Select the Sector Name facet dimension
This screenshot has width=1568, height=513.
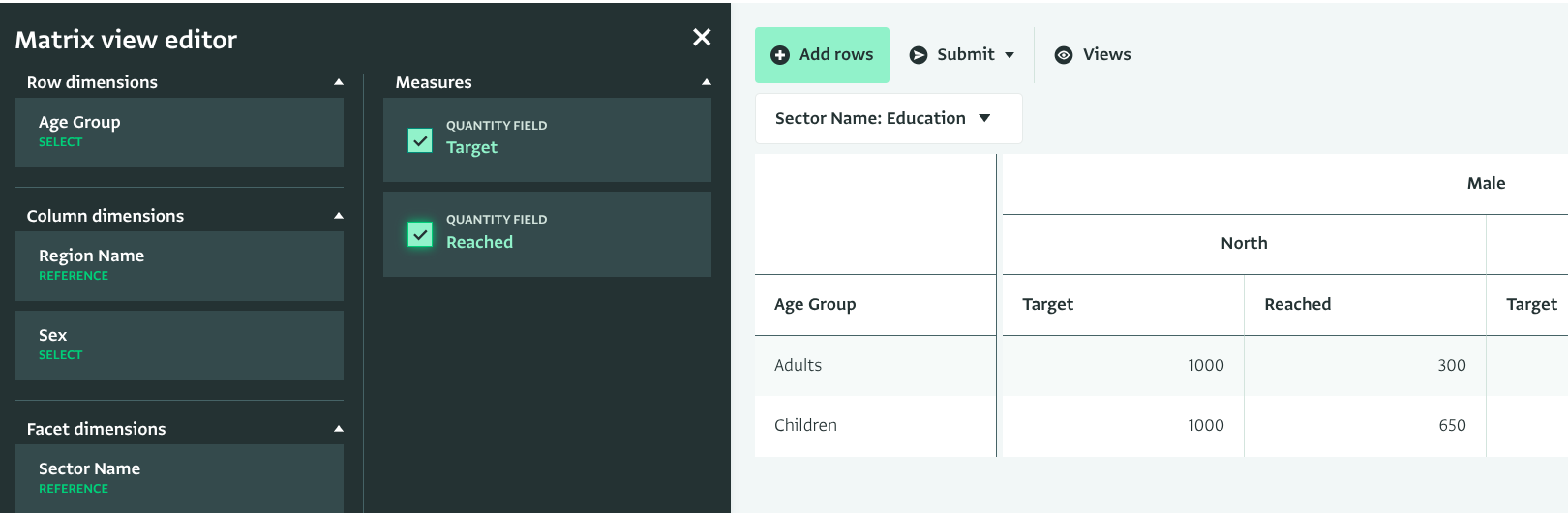pos(179,477)
